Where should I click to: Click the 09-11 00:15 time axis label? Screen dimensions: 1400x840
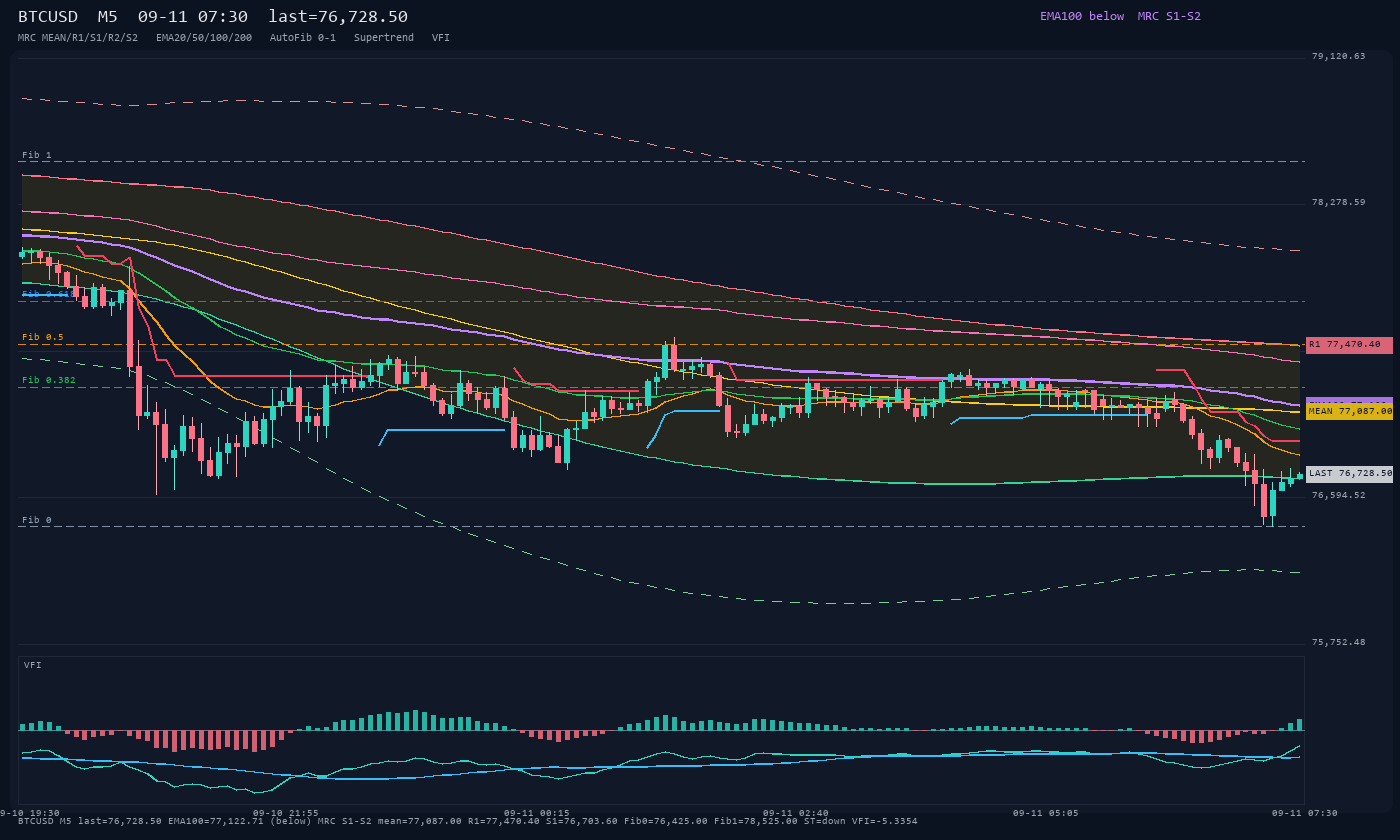click(537, 813)
